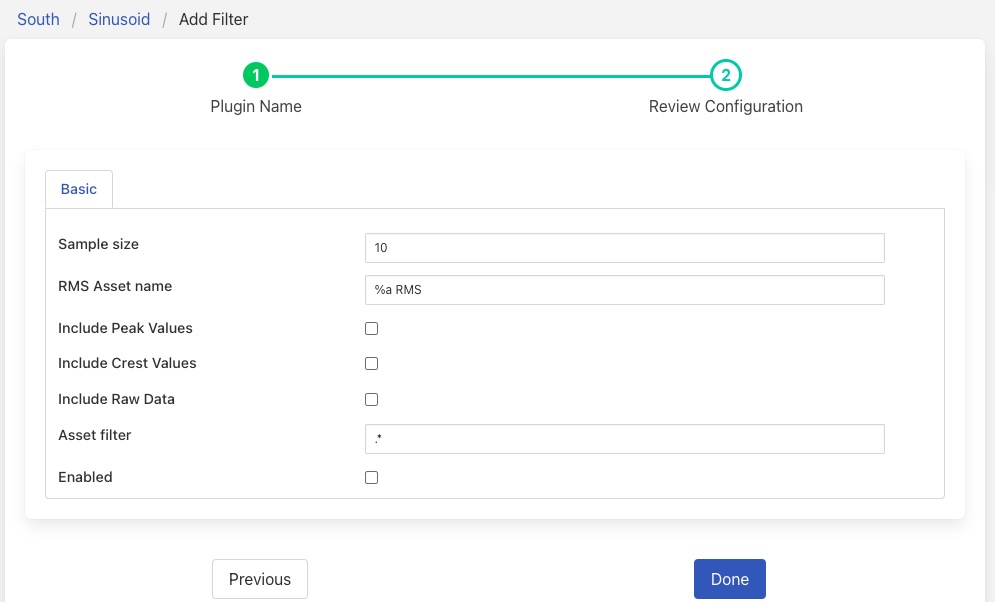Click the Review Configuration step label

[726, 106]
